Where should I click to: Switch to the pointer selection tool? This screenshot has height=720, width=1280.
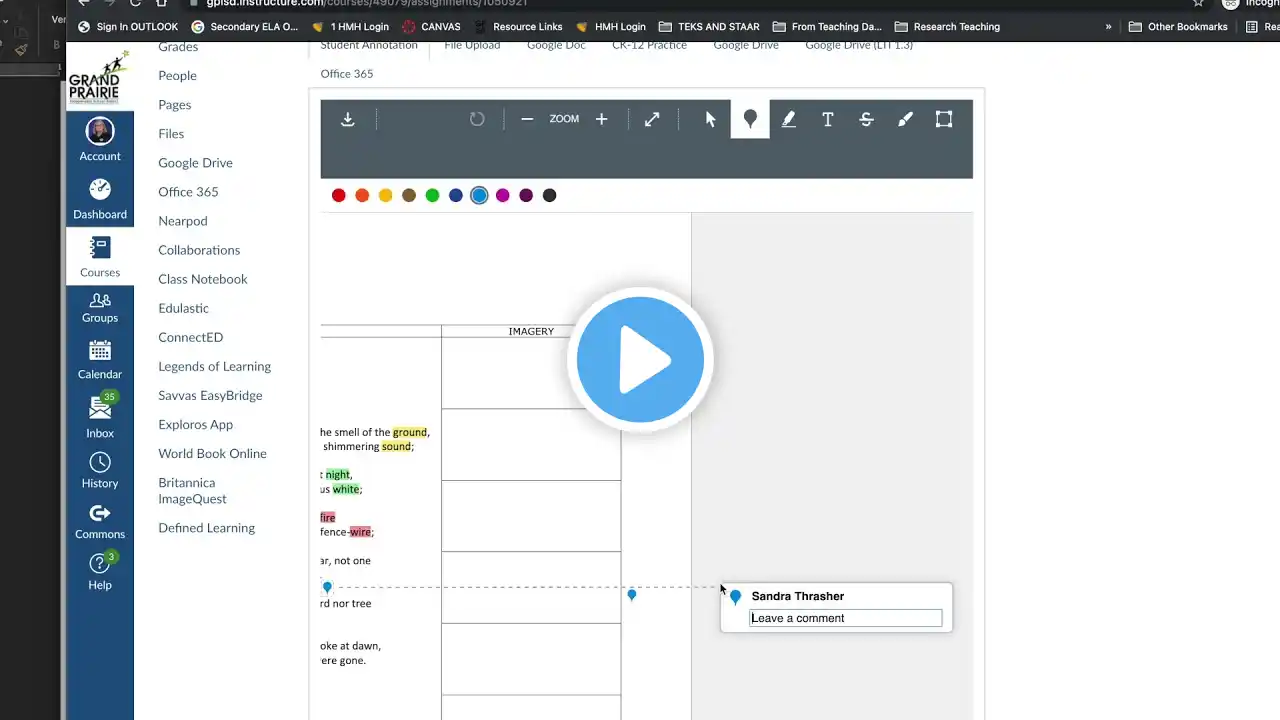(711, 119)
